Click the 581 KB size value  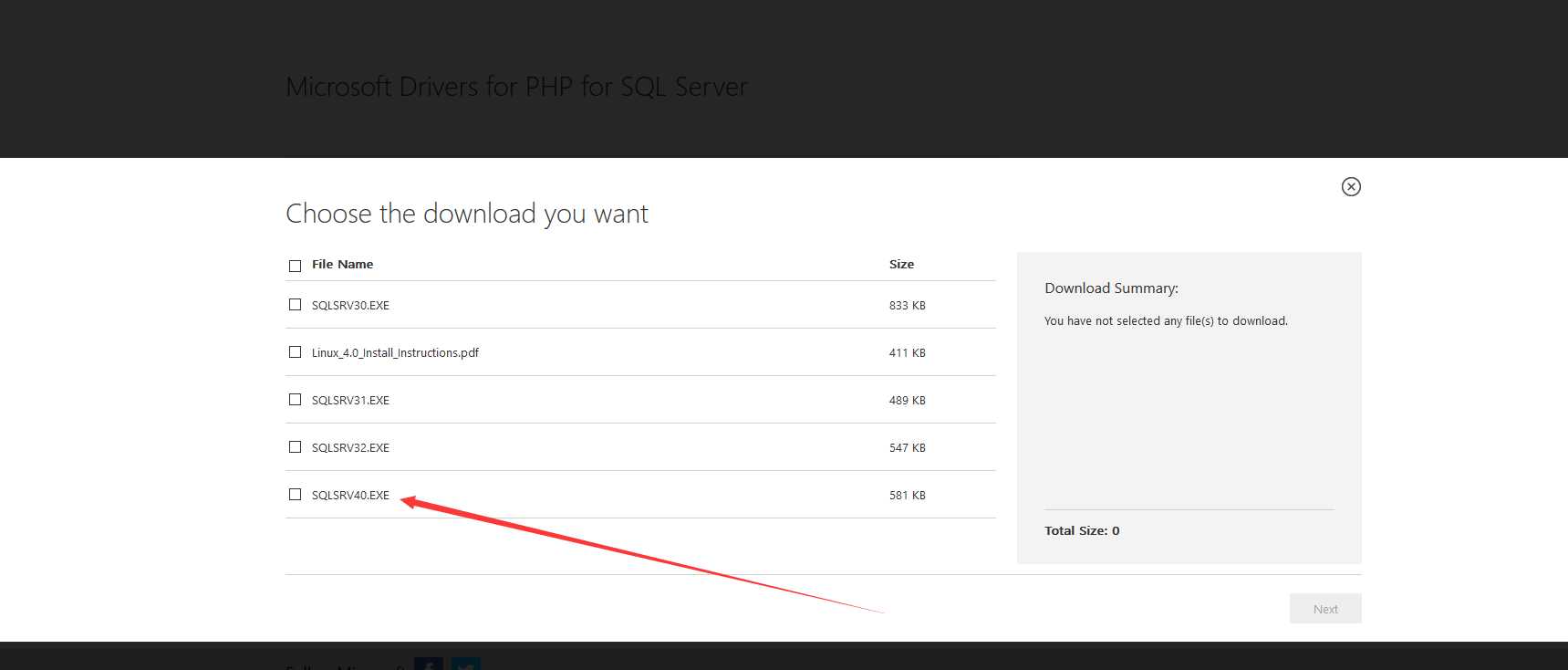coord(907,496)
